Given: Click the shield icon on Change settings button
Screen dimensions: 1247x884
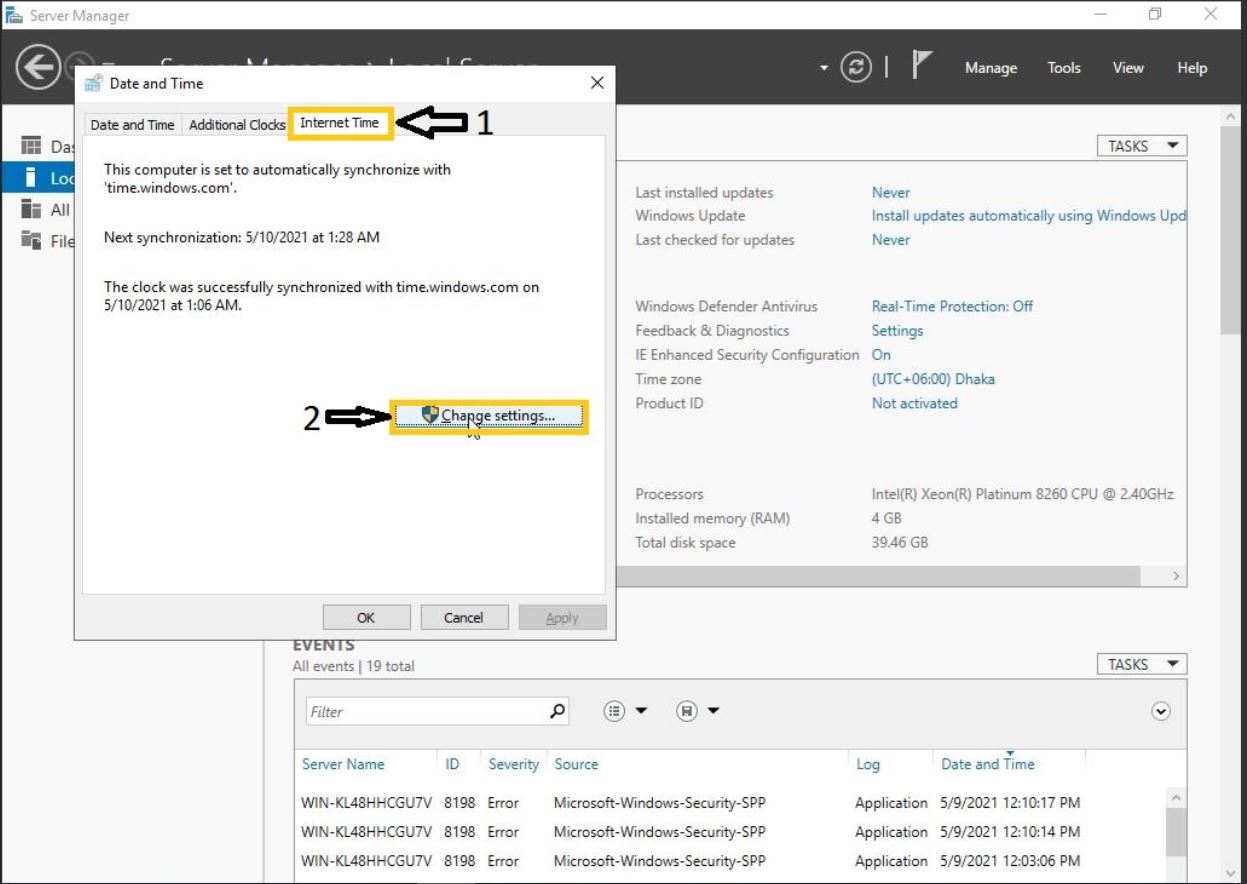Looking at the screenshot, I should pos(431,415).
